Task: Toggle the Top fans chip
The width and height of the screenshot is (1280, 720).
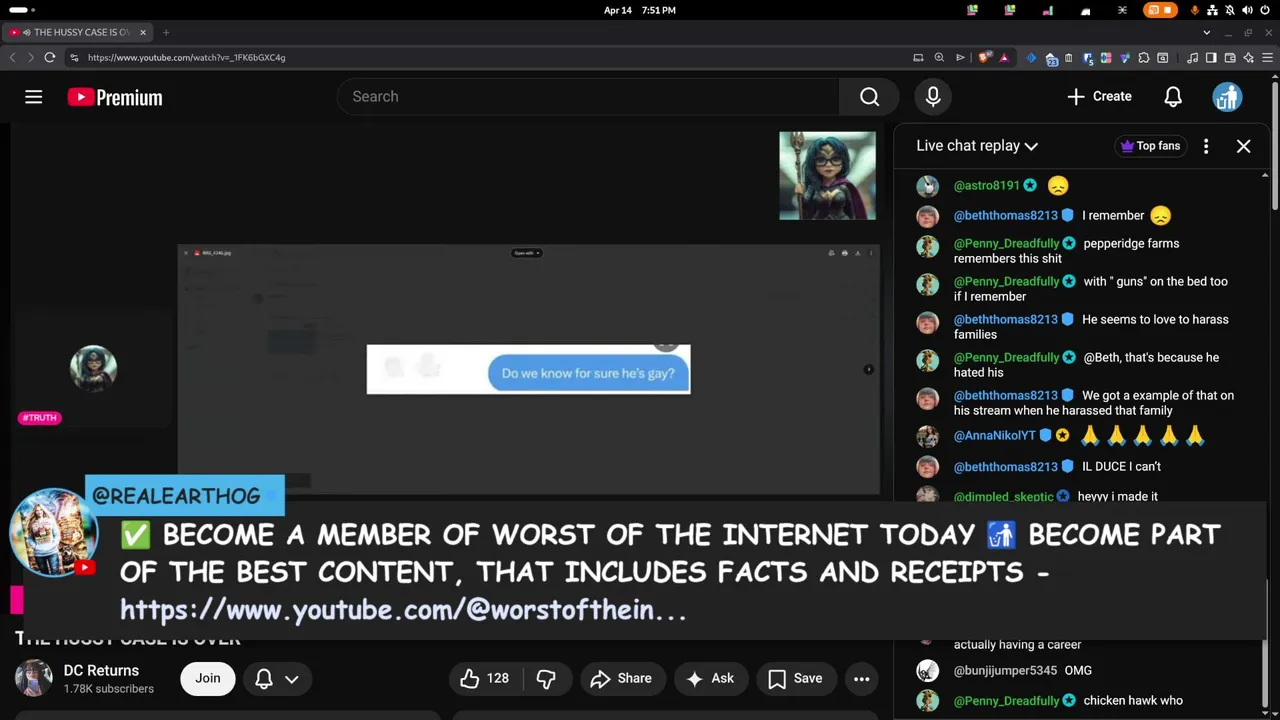Action: point(1150,146)
